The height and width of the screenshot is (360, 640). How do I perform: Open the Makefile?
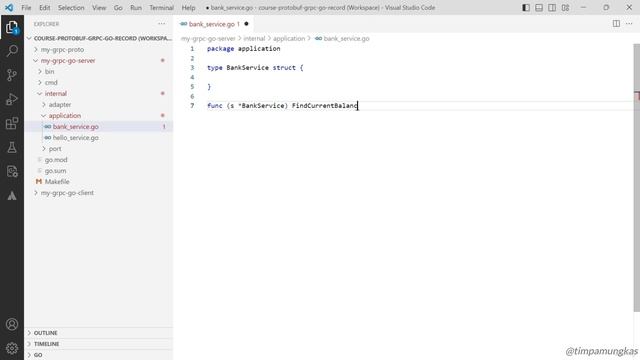click(x=99, y=182)
